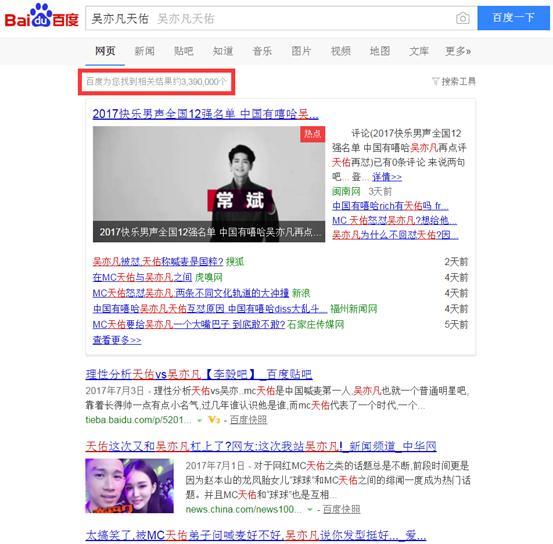553x544 pixels.
Task: Open the camera image search icon
Action: pyautogui.click(x=463, y=18)
